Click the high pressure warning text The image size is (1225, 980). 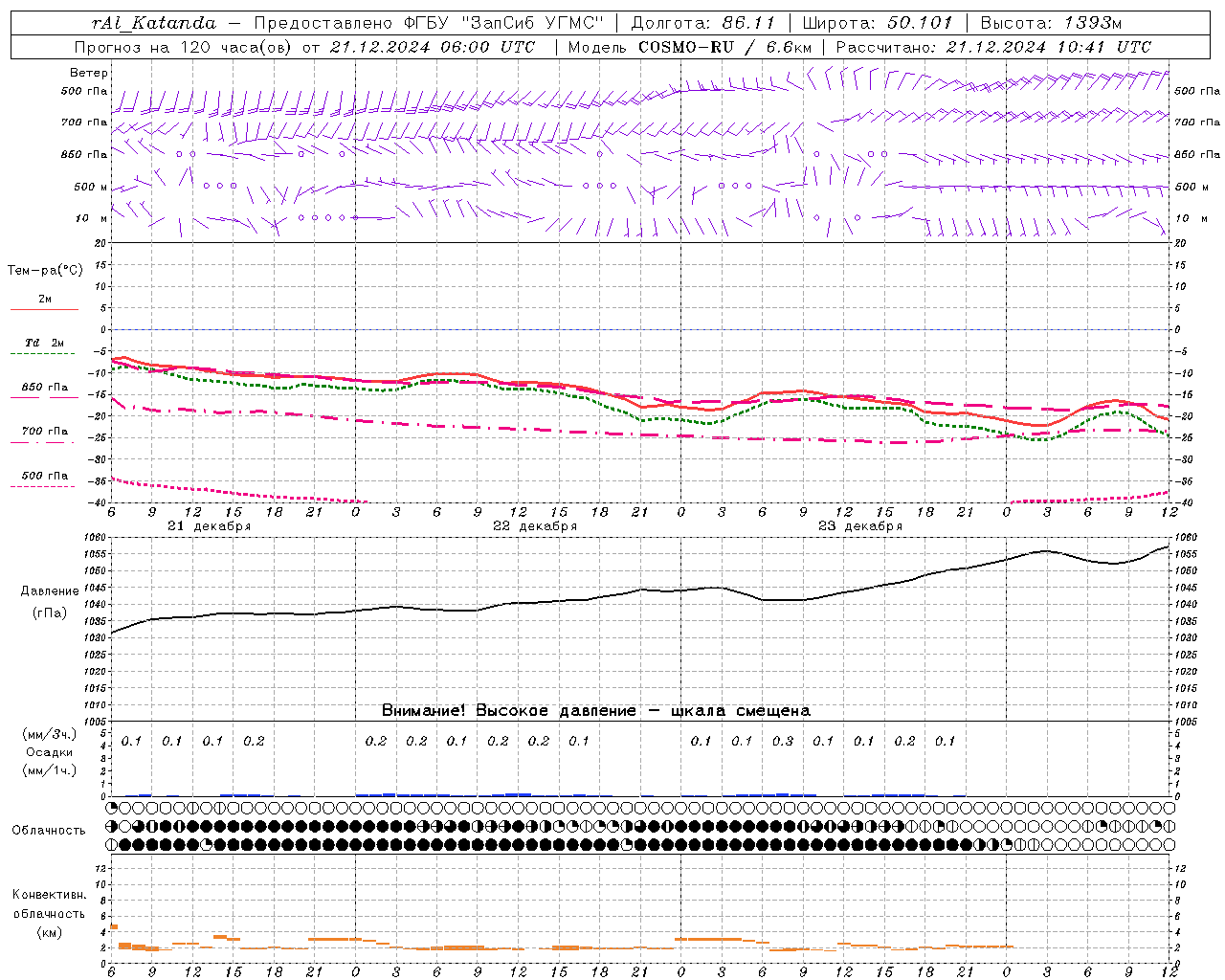coord(595,710)
